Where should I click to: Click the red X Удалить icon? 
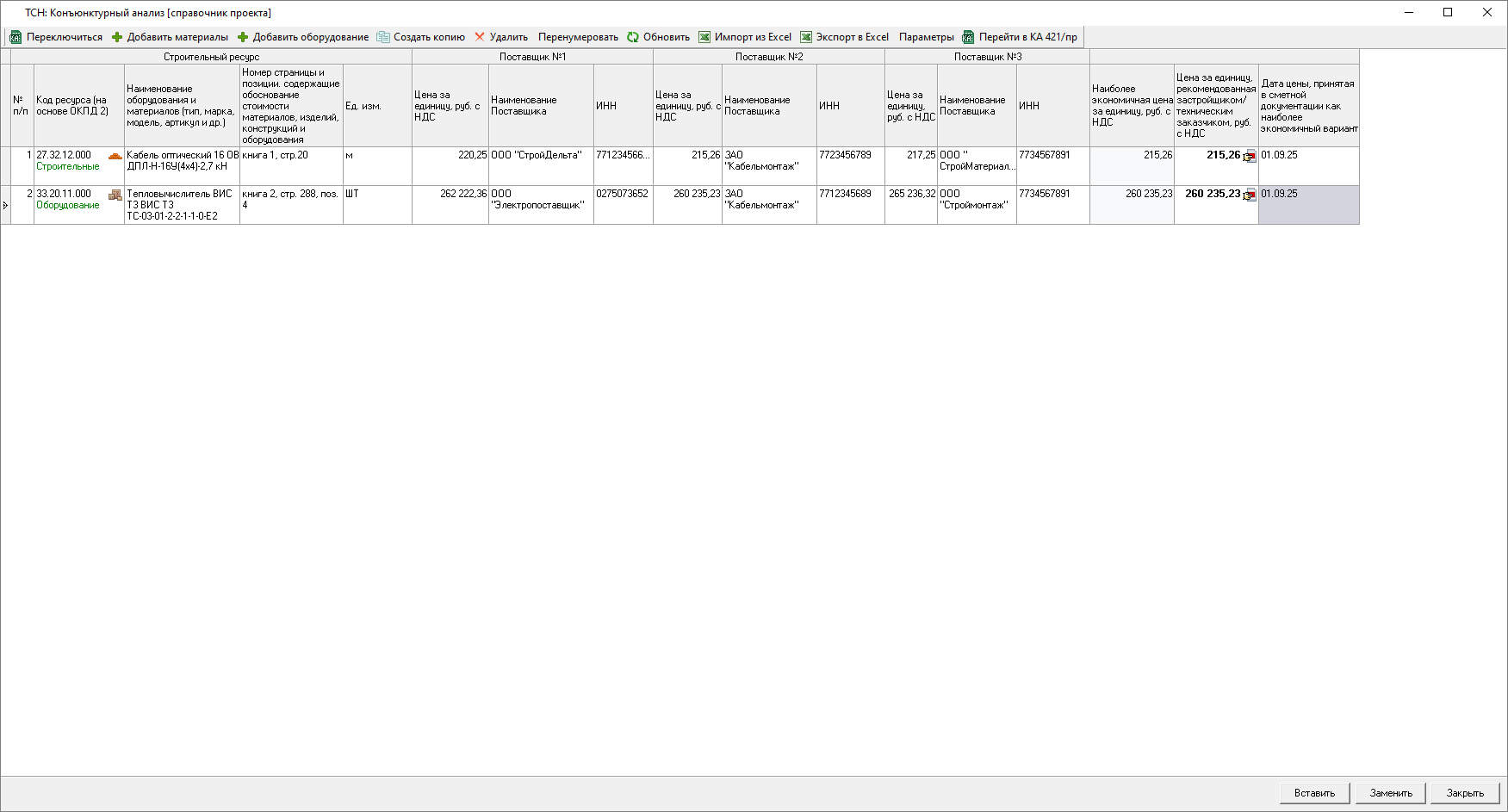pos(480,37)
